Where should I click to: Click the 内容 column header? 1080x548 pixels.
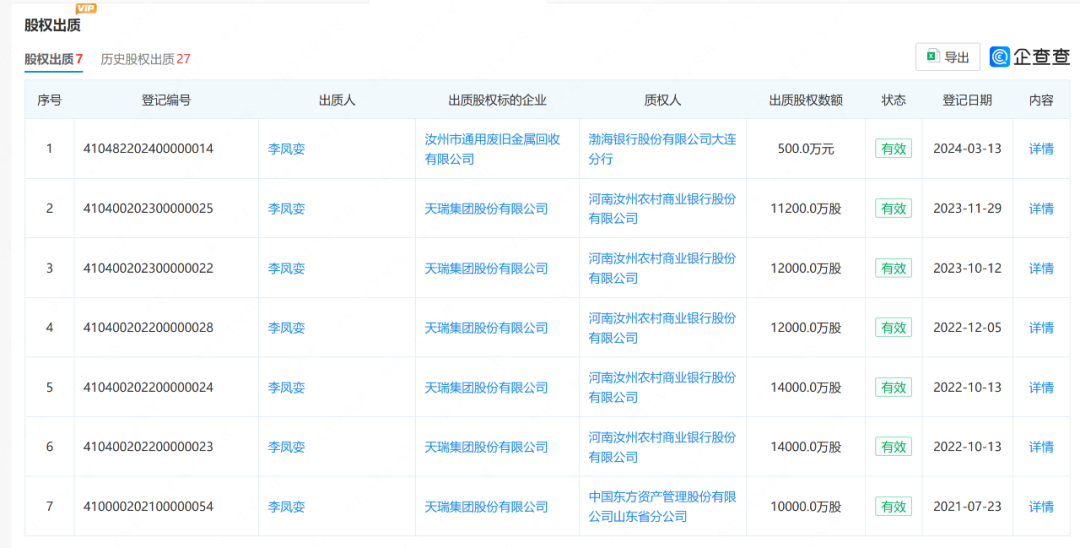[1041, 101]
